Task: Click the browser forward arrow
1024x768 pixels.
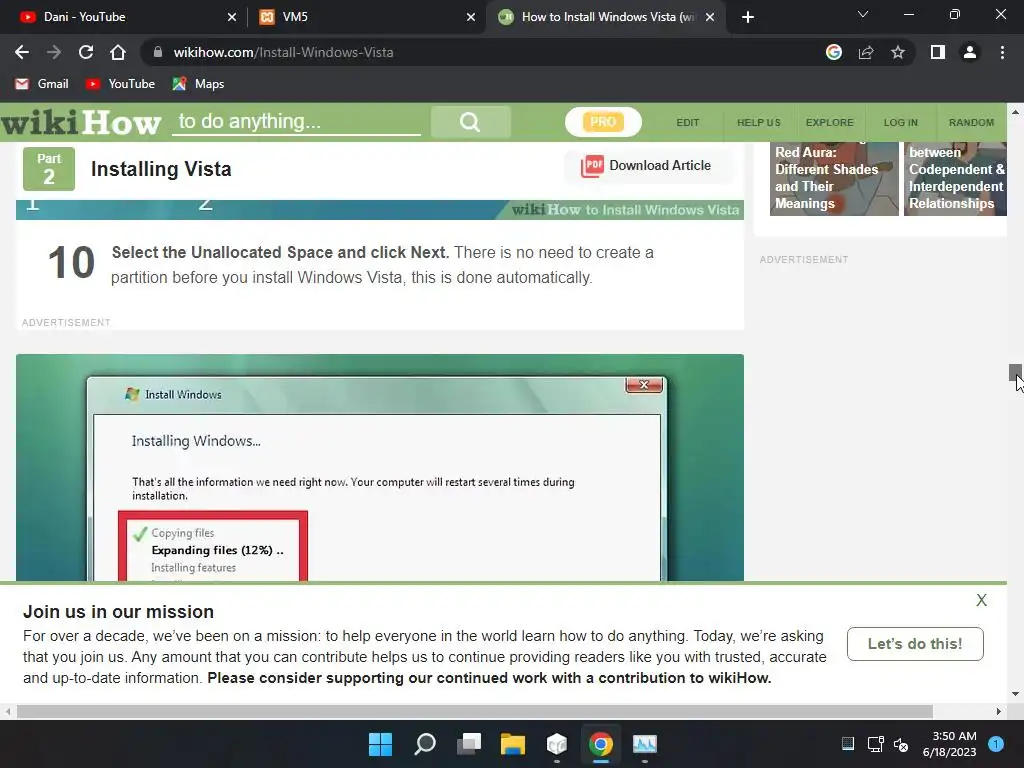Action: (x=54, y=52)
